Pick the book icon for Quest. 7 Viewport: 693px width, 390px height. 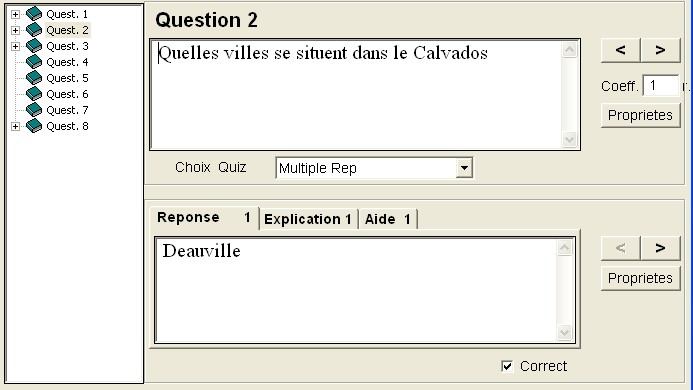point(34,110)
